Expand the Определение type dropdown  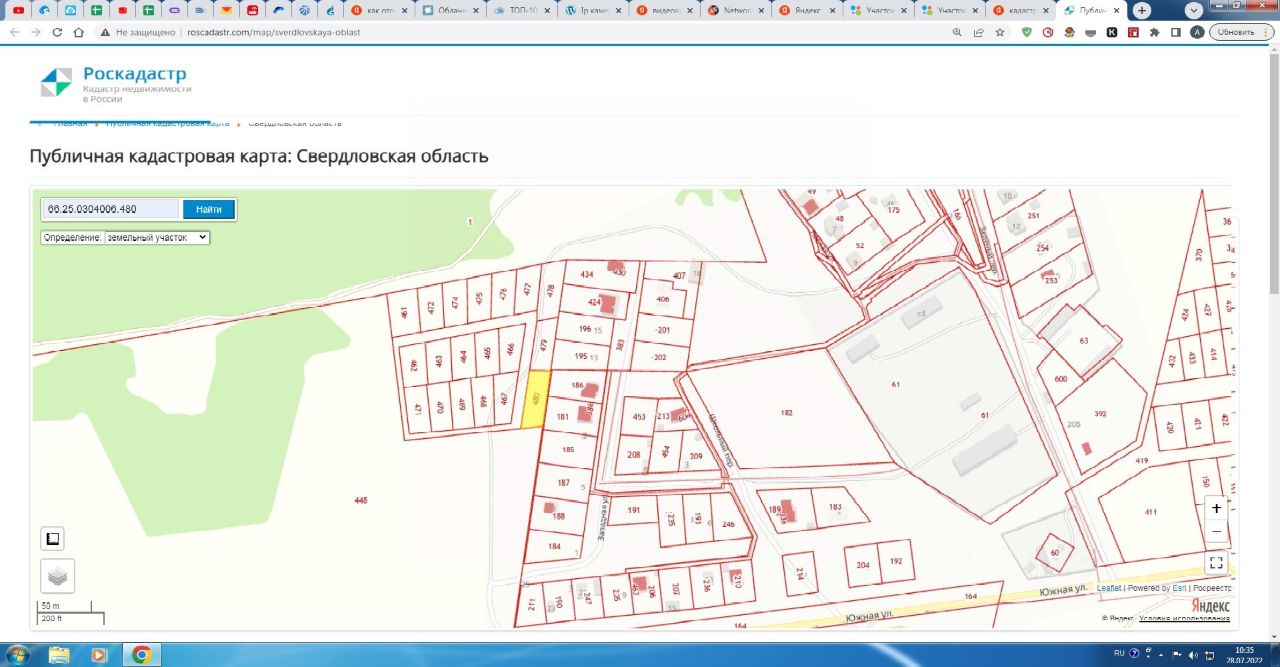tap(156, 238)
